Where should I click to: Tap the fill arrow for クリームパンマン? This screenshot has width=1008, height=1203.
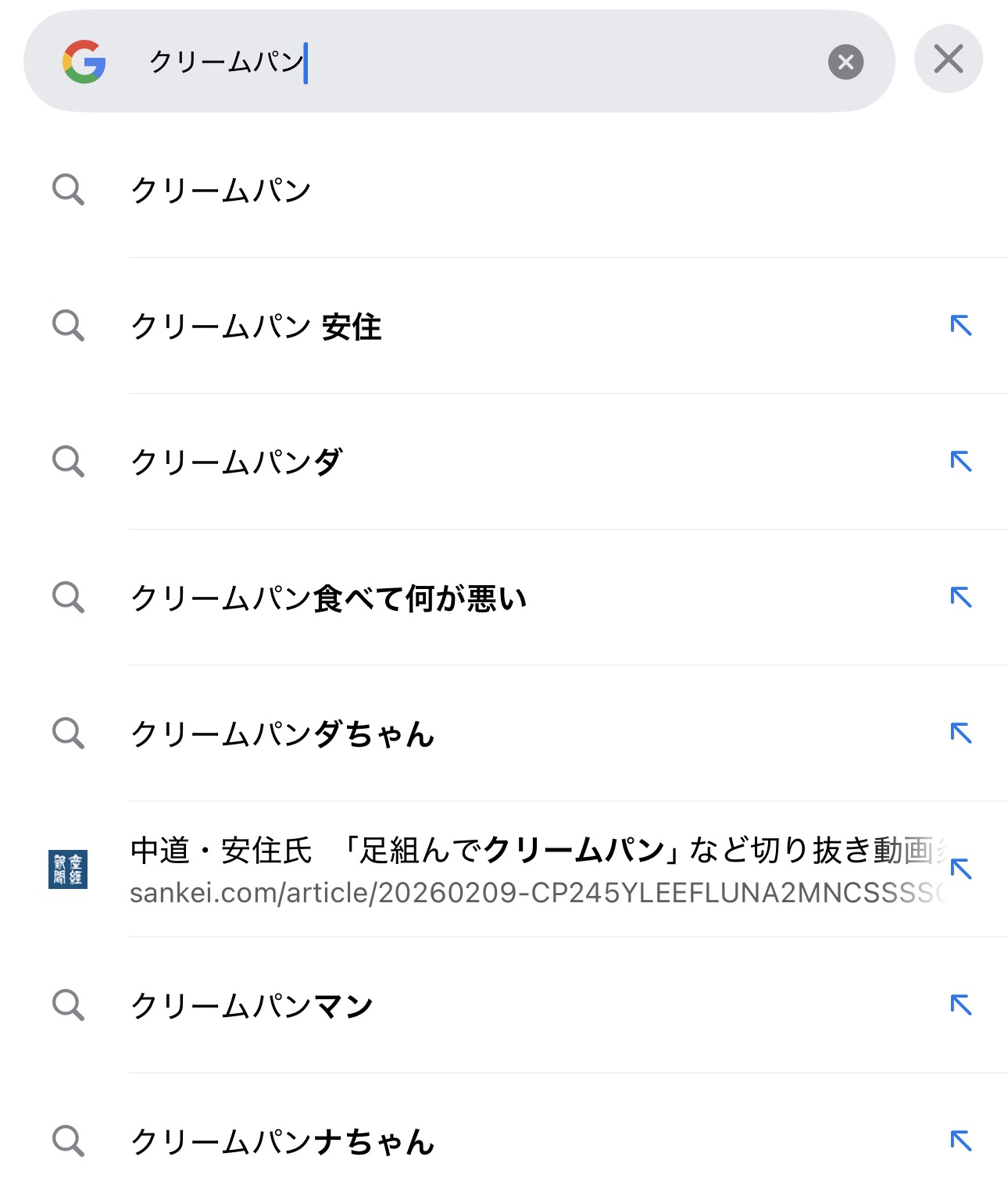click(960, 1005)
